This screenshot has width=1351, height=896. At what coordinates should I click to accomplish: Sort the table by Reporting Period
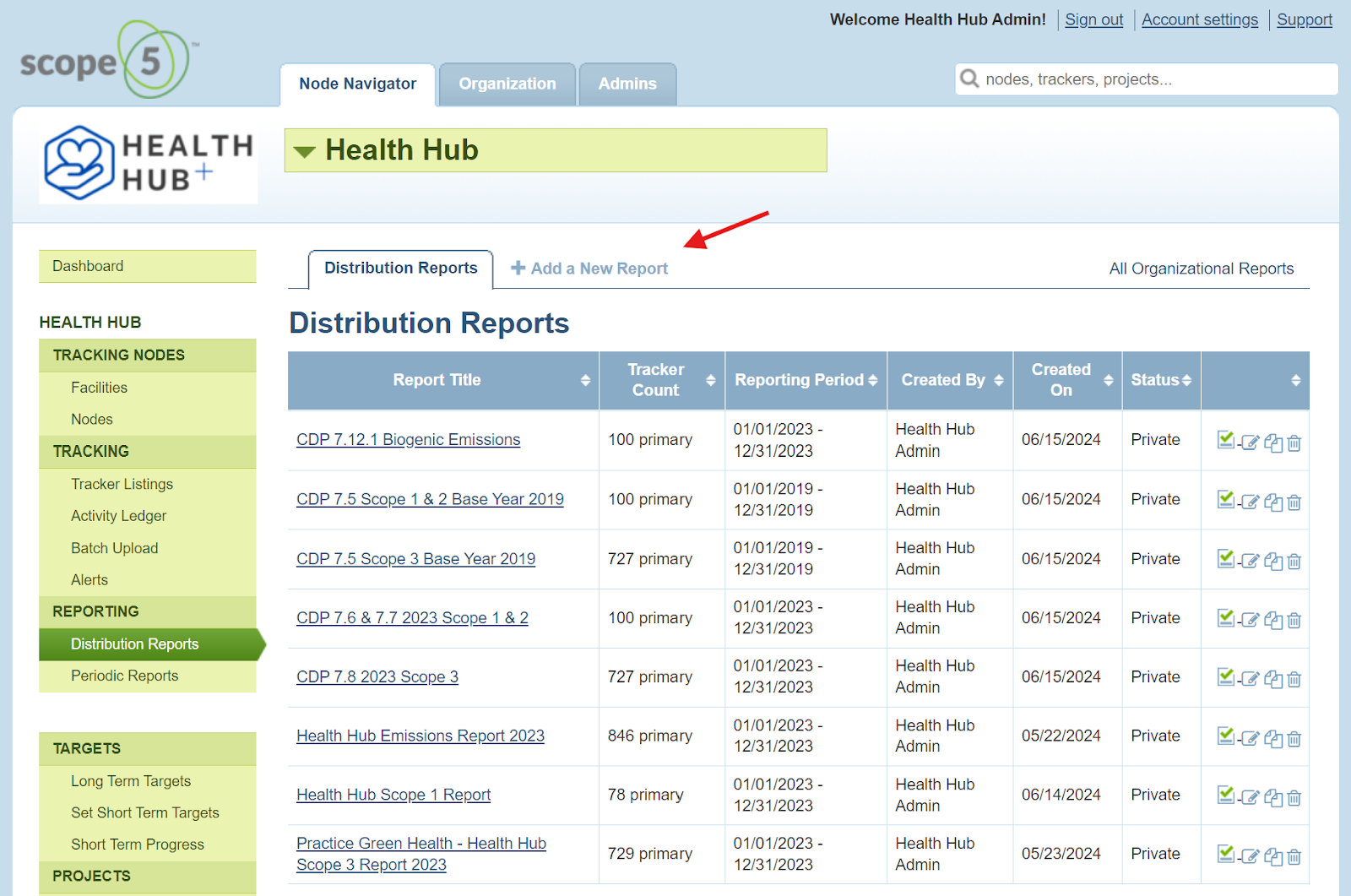[873, 380]
